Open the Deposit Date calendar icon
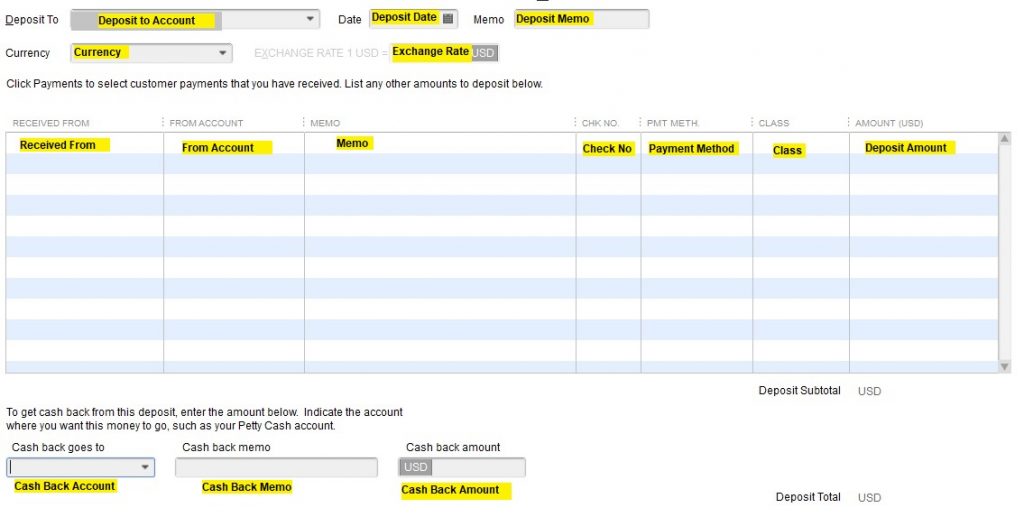The height and width of the screenshot is (517, 1024). [x=447, y=18]
